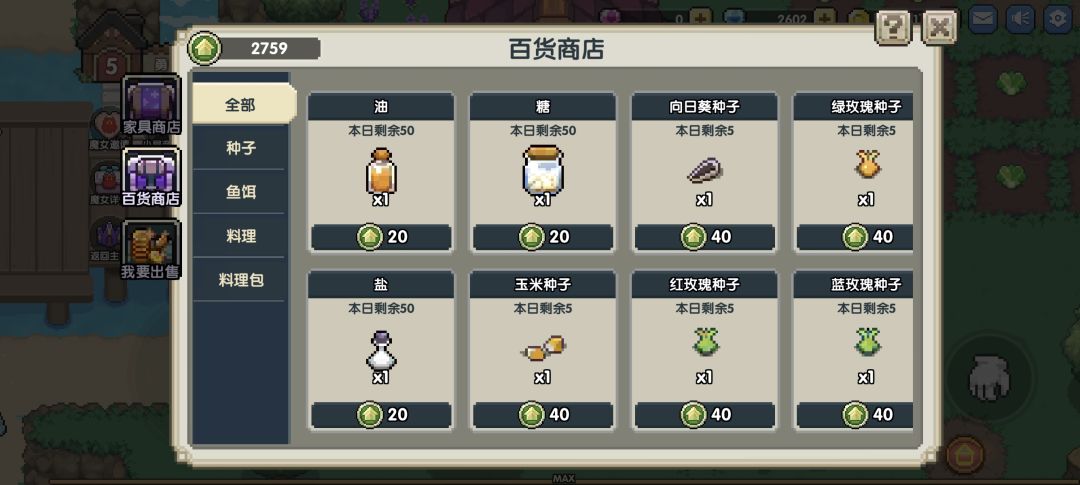Image resolution: width=1080 pixels, height=485 pixels.
Task: Close the 百货商店 shop window
Action: point(939,28)
